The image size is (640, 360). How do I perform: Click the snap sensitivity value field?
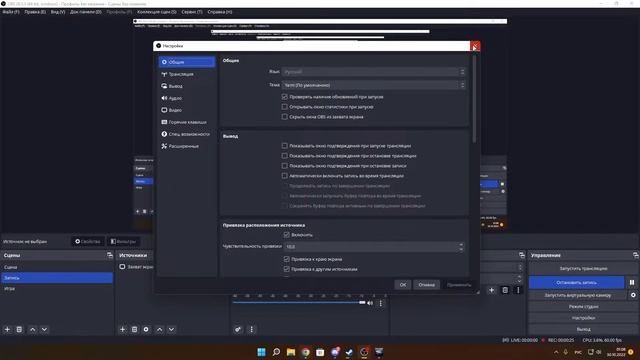tap(371, 247)
